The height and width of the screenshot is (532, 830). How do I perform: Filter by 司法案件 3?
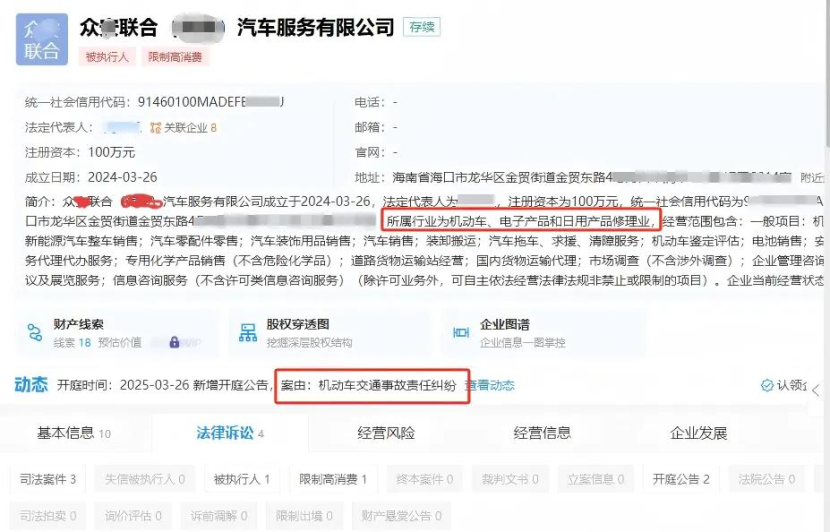48,480
